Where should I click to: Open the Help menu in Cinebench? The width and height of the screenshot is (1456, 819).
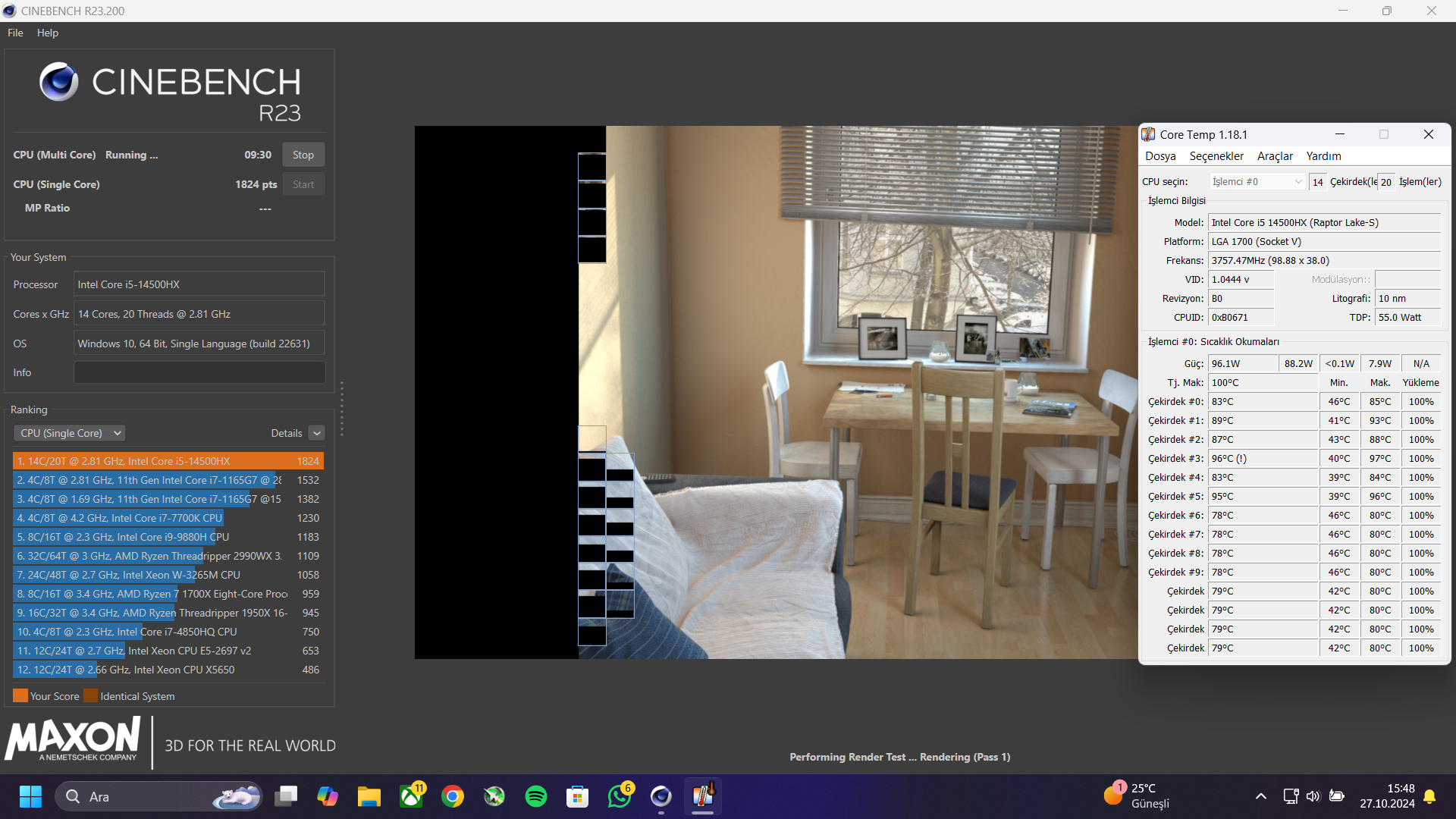tap(47, 33)
